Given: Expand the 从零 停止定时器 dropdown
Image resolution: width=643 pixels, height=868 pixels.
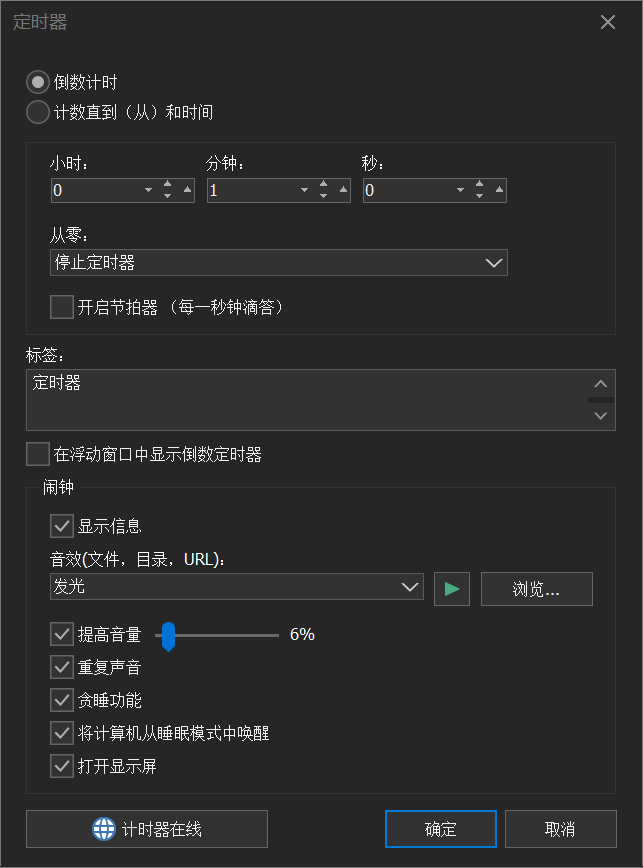Looking at the screenshot, I should click(279, 262).
